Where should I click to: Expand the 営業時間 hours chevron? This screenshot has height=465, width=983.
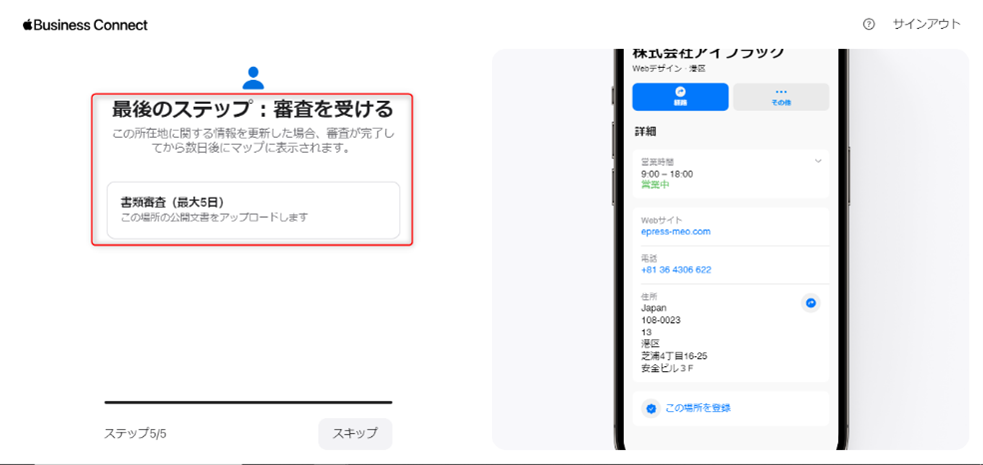pyautogui.click(x=817, y=161)
